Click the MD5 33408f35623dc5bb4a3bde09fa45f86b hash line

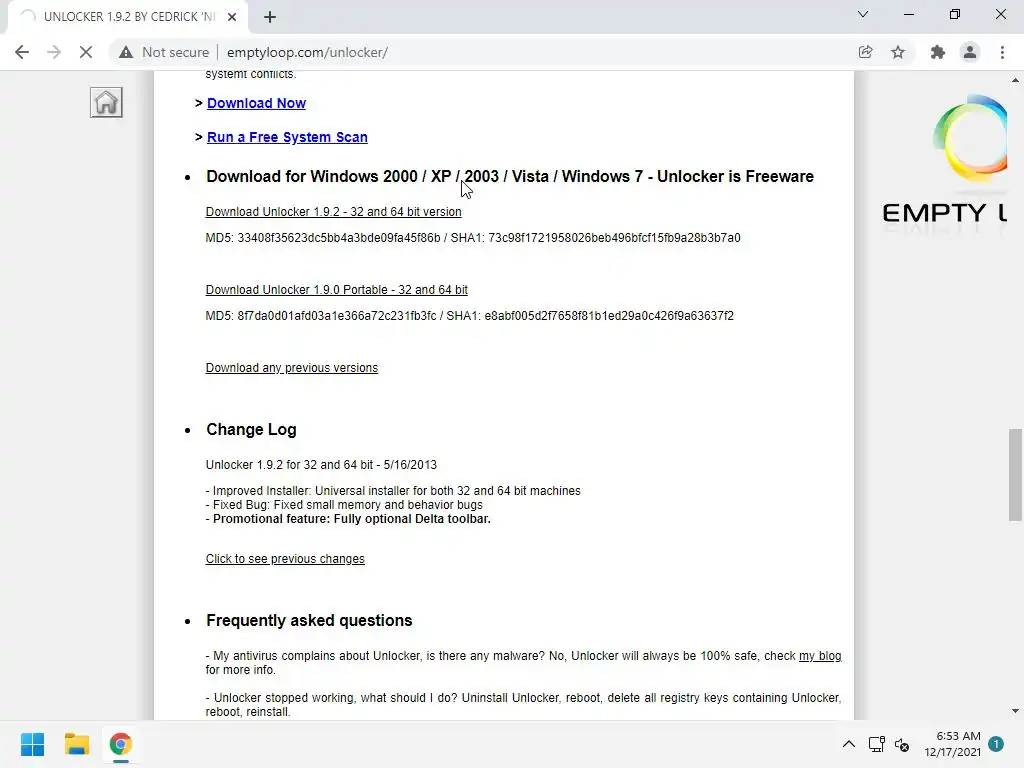point(473,238)
